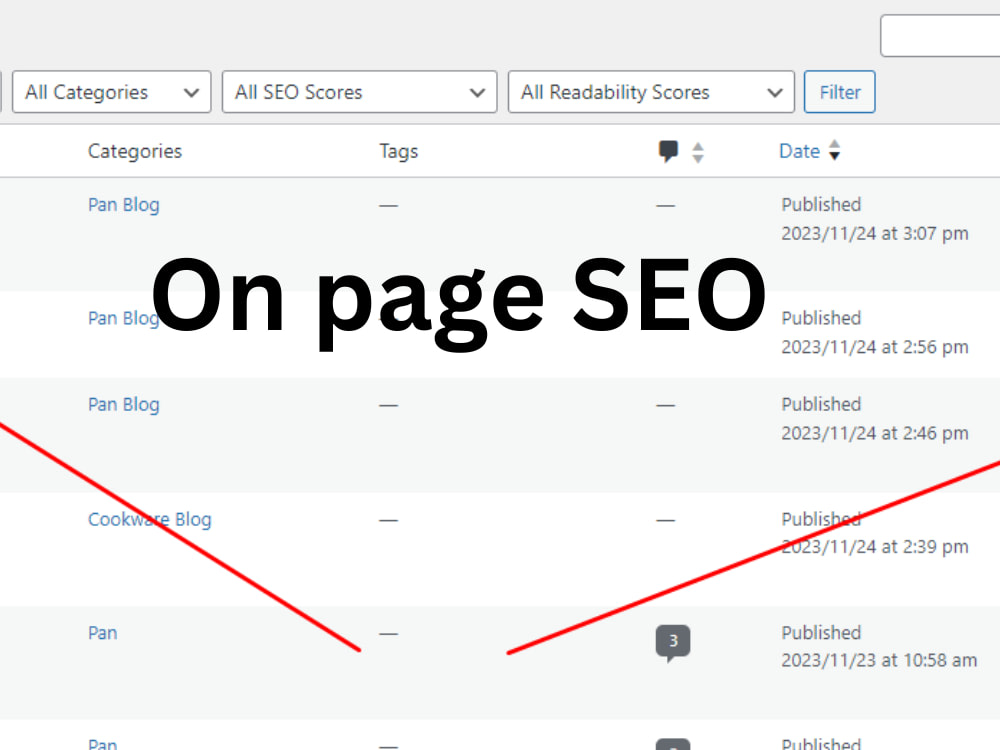This screenshot has height=750, width=1000.
Task: Click the search input field
Action: coord(940,36)
